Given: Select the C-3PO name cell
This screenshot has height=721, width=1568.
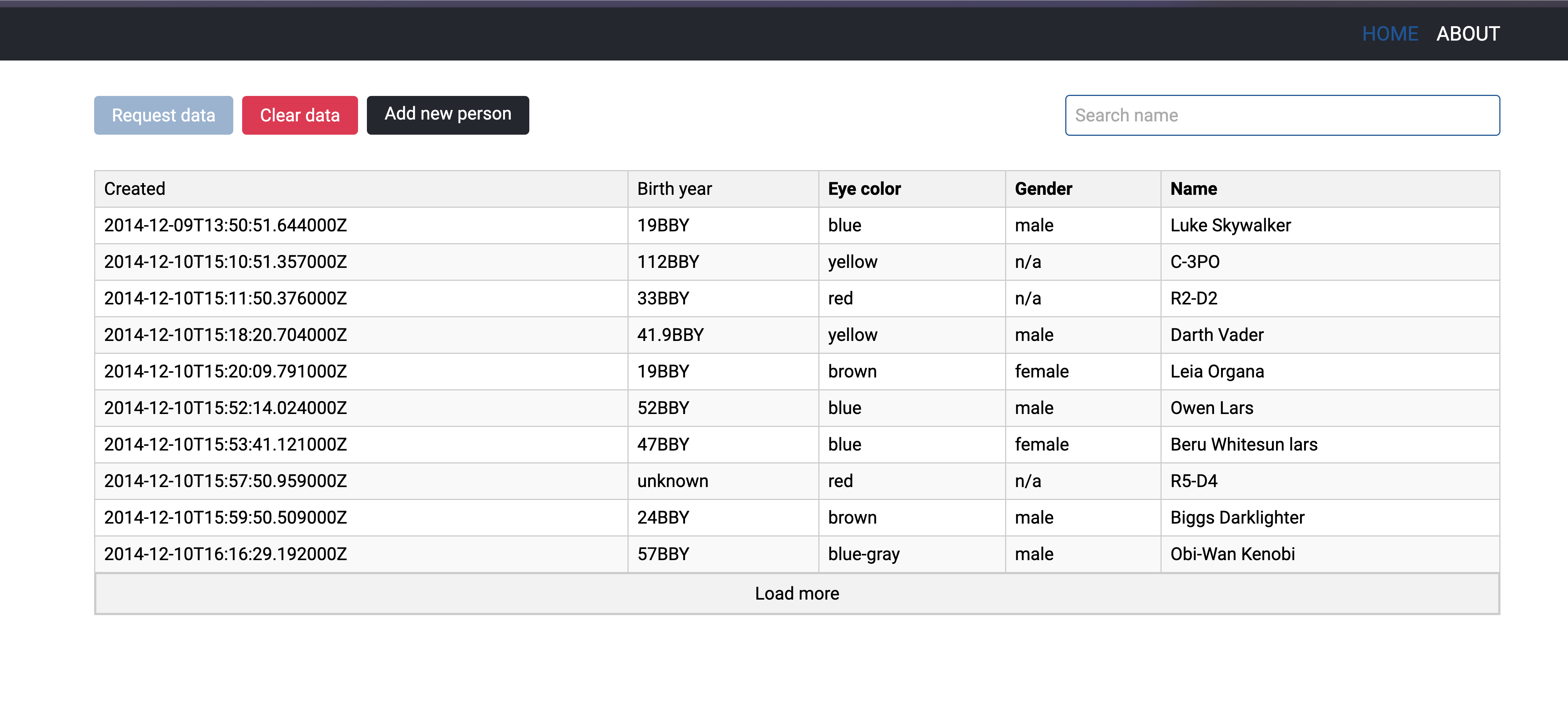Looking at the screenshot, I should coord(1194,262).
